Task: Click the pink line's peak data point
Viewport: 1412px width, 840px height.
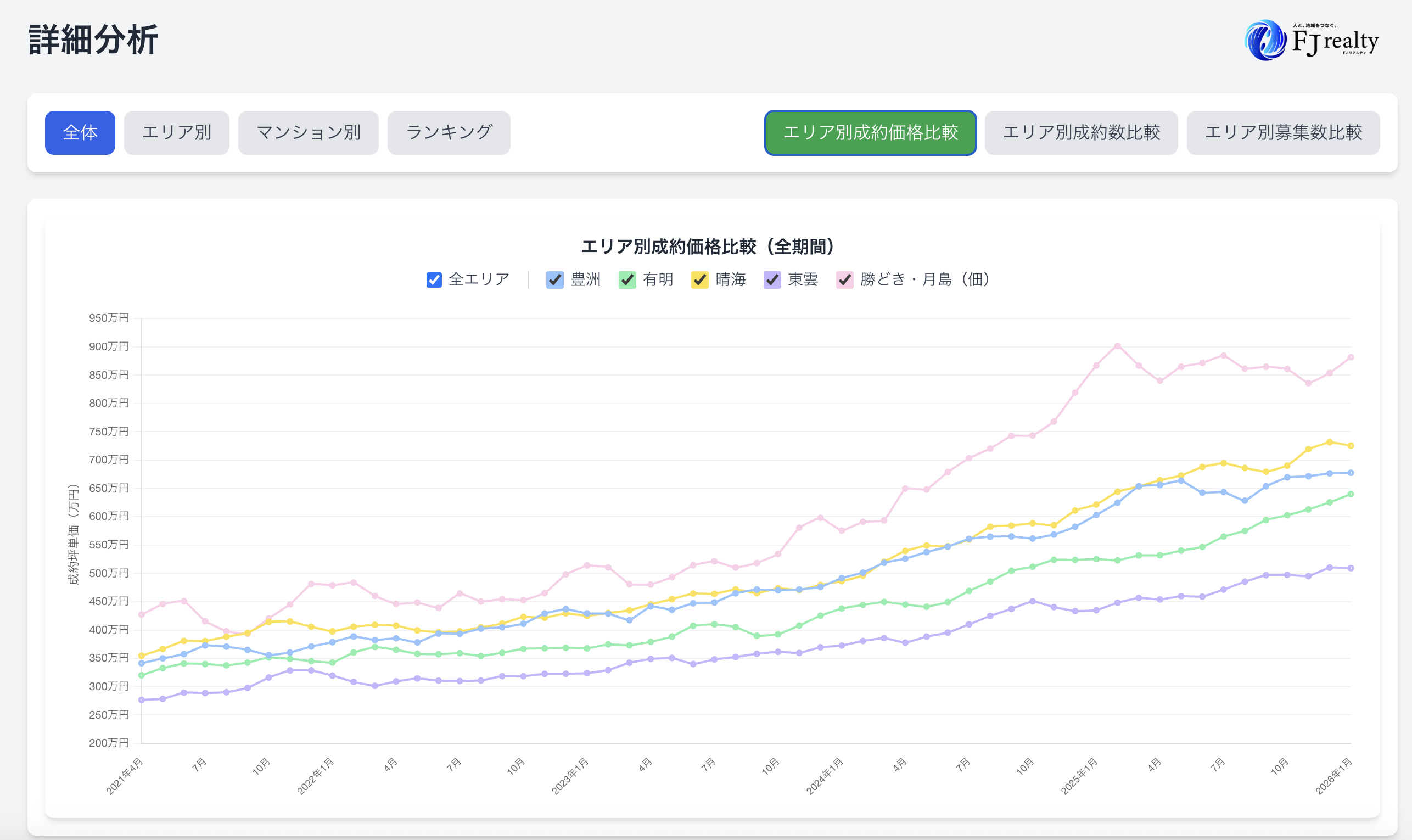Action: pyautogui.click(x=1117, y=346)
